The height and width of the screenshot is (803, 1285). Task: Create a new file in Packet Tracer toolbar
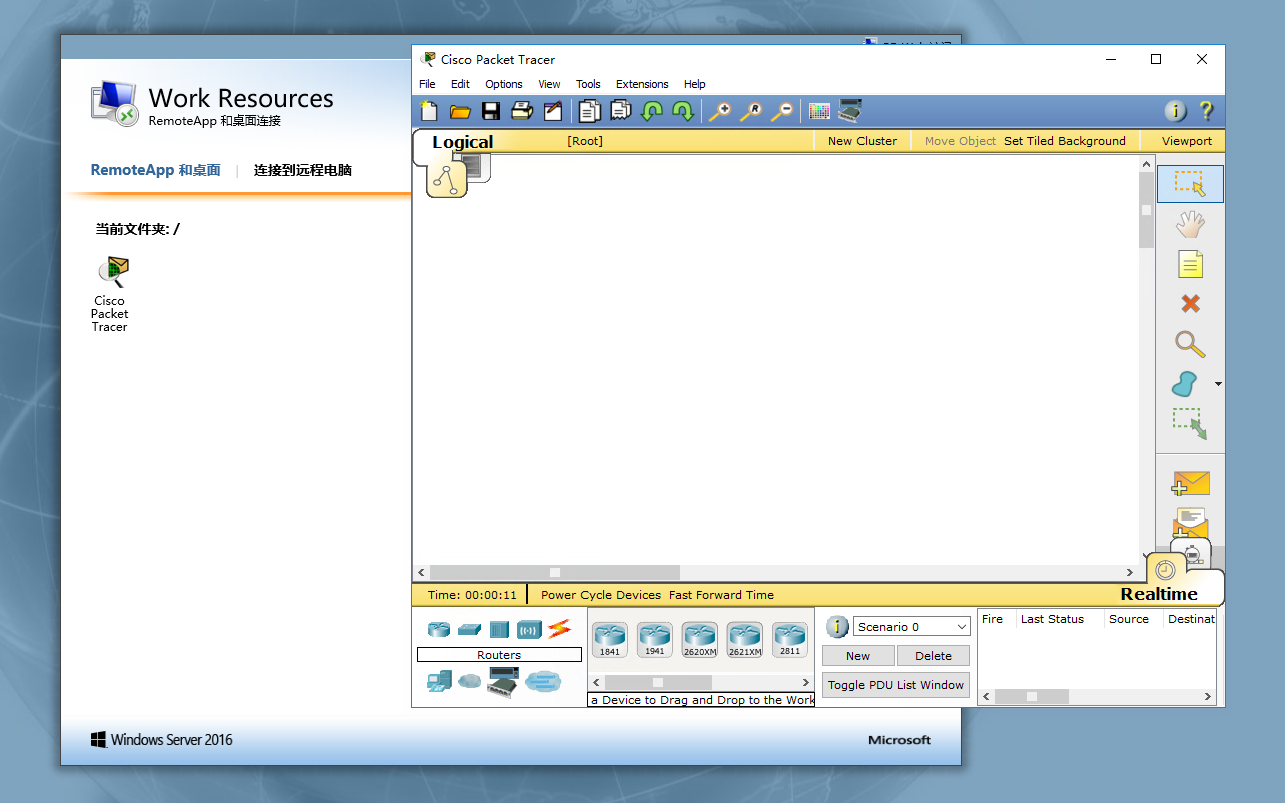coord(429,111)
